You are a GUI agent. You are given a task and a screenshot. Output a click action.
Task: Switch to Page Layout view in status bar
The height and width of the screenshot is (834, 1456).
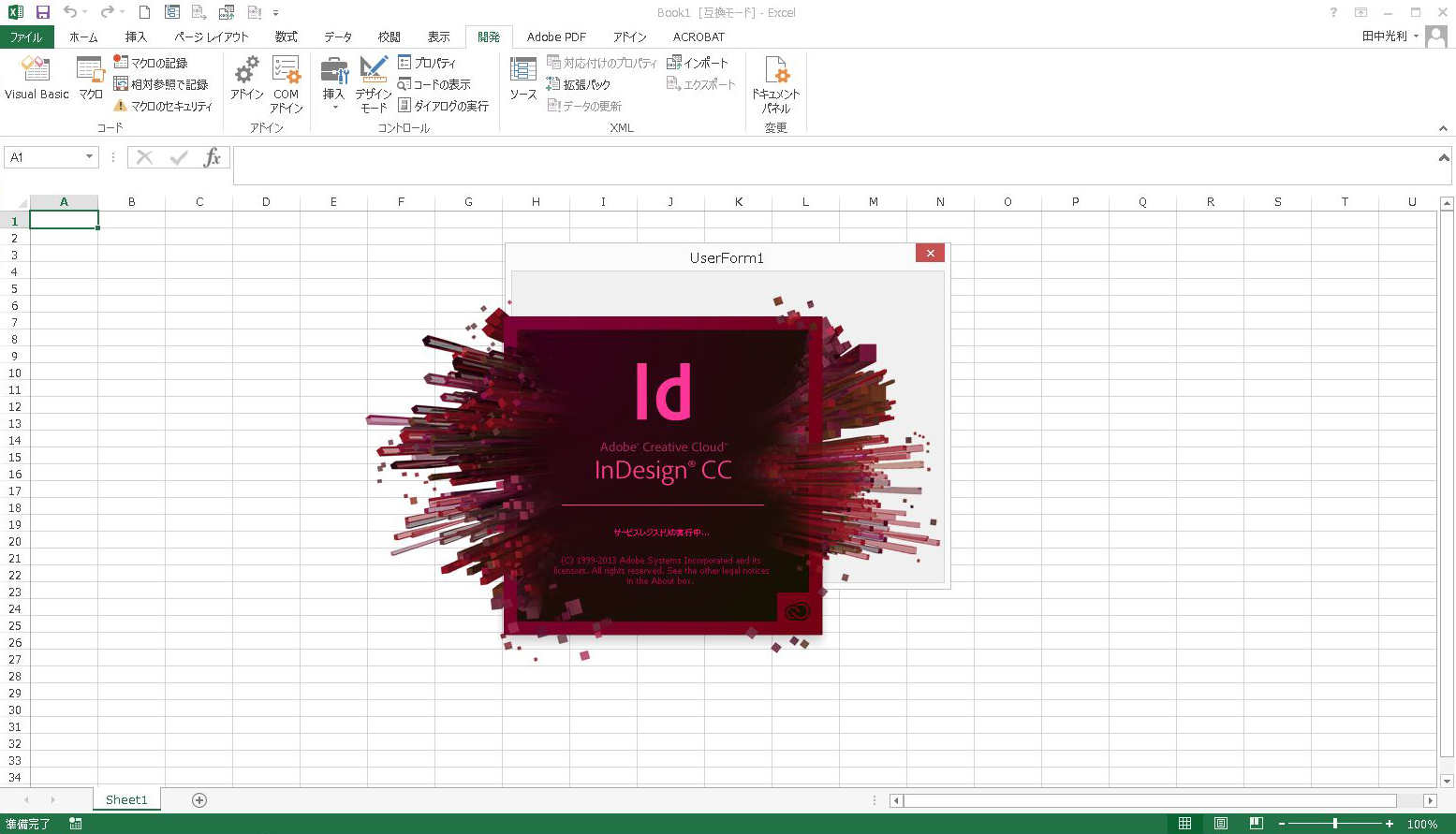tap(1221, 824)
